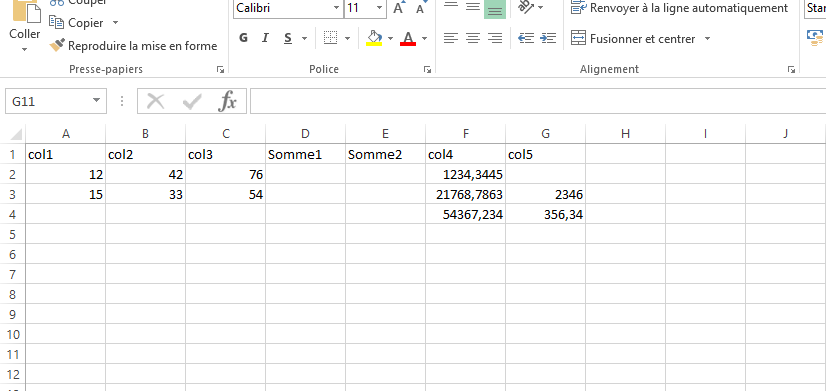Select the col5 header cell
Viewport: 826px width, 391px height.
click(545, 155)
